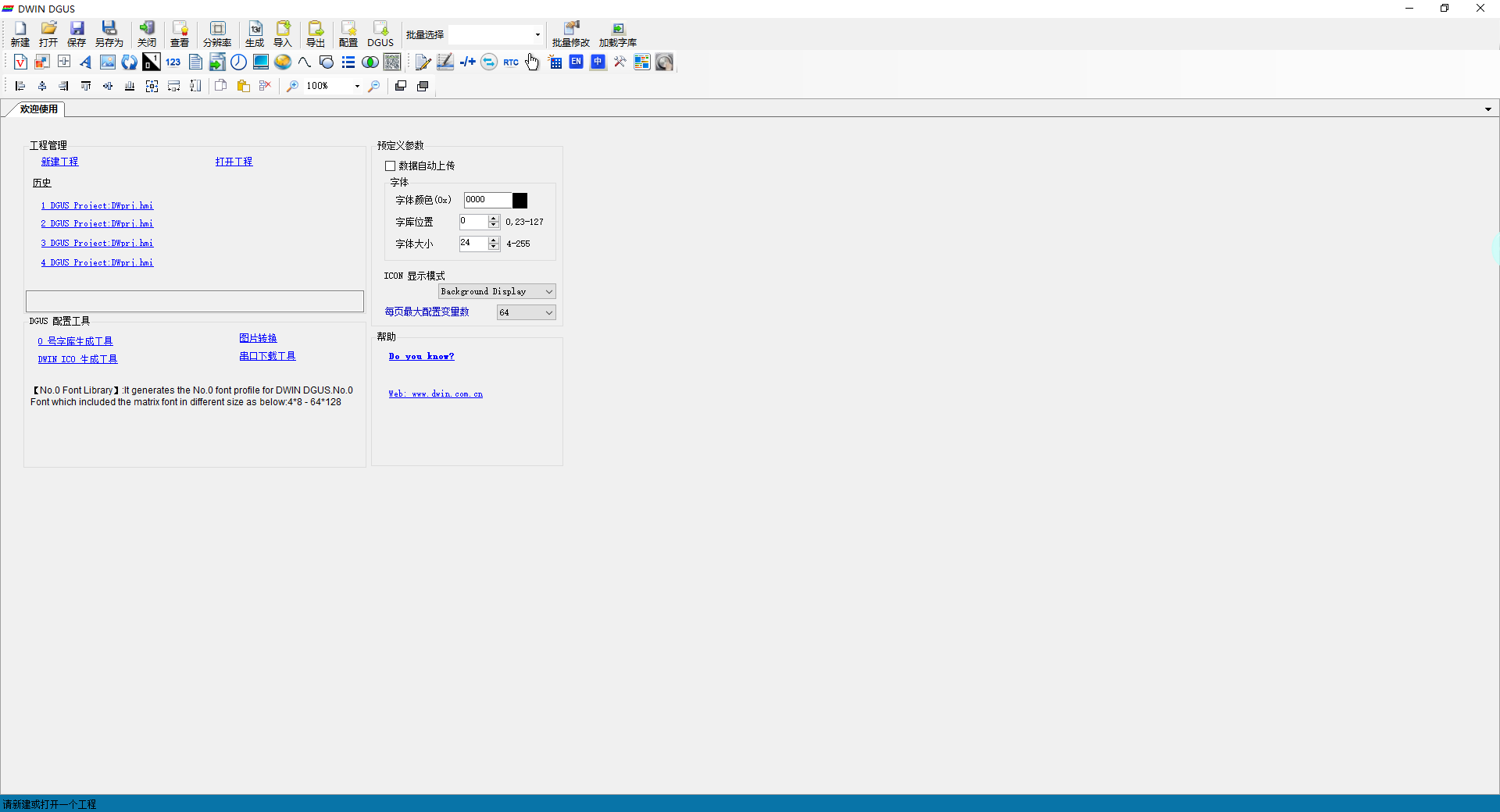Select the analog clock display tool
This screenshot has height=812, width=1500.
pos(239,62)
